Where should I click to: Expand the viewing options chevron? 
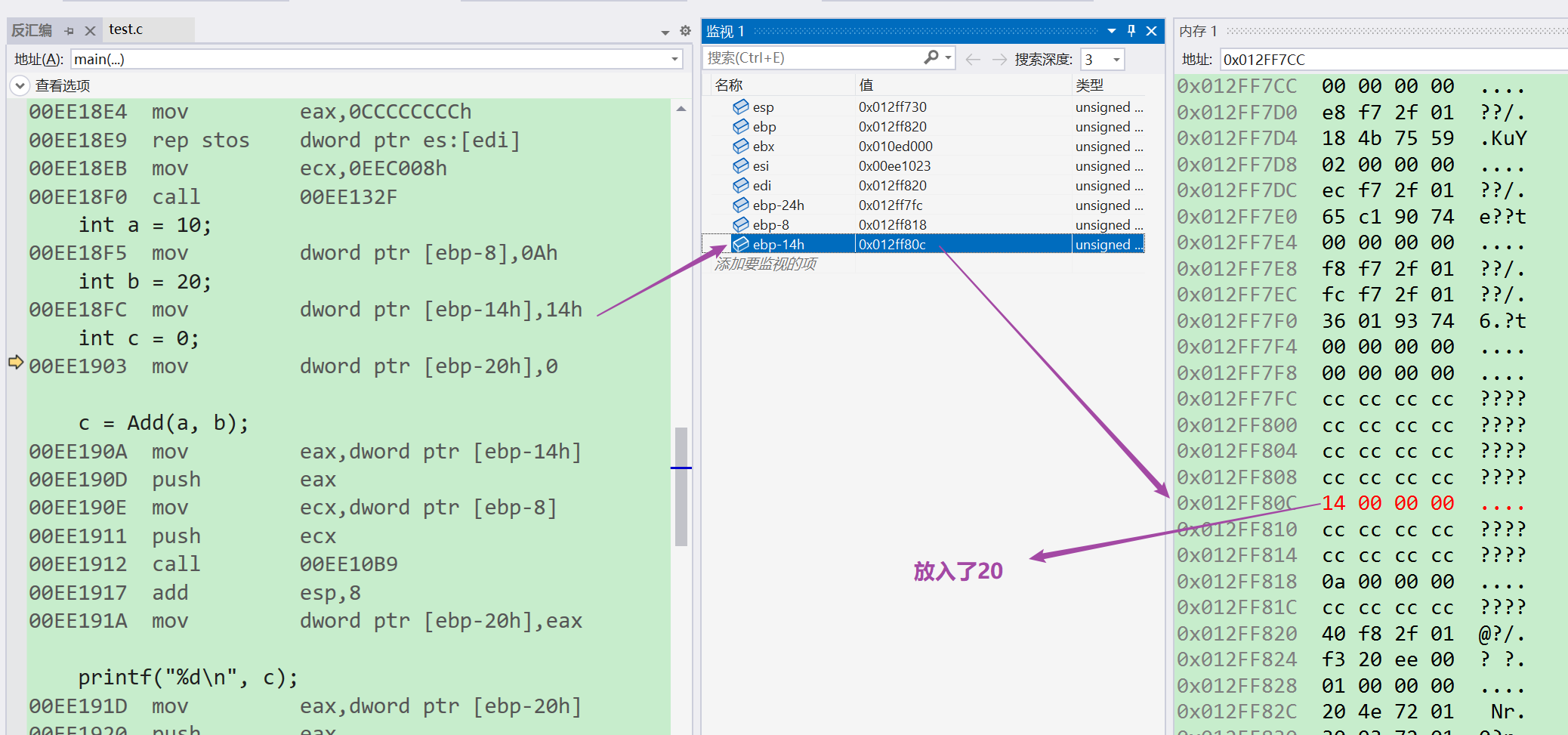click(20, 85)
